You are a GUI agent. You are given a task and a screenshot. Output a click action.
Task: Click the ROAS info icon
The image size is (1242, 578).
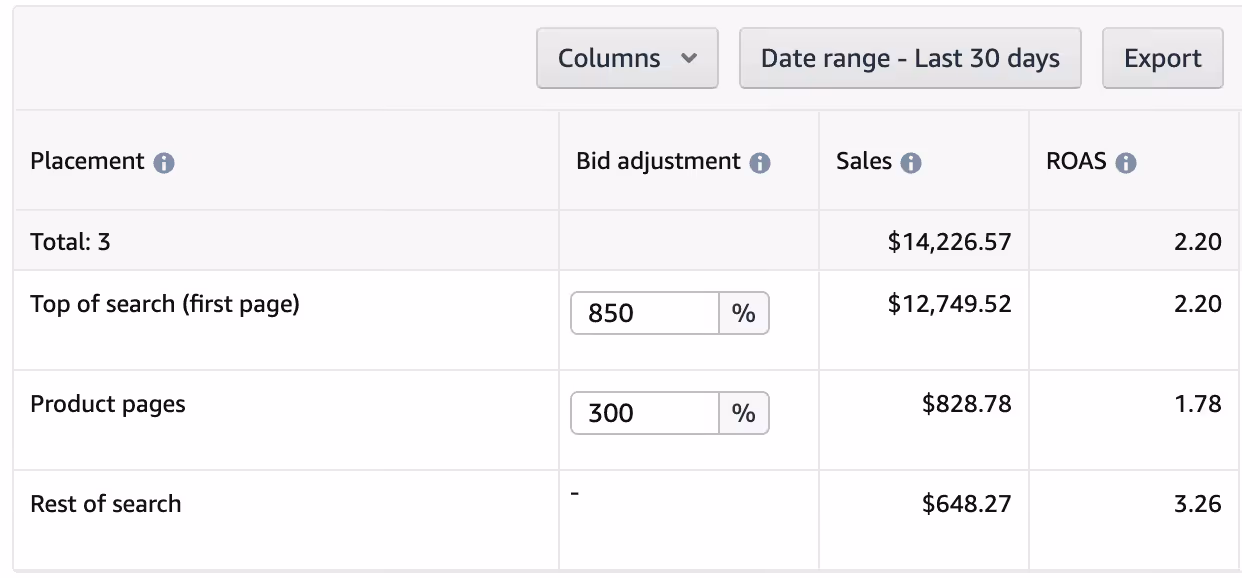tap(1126, 162)
